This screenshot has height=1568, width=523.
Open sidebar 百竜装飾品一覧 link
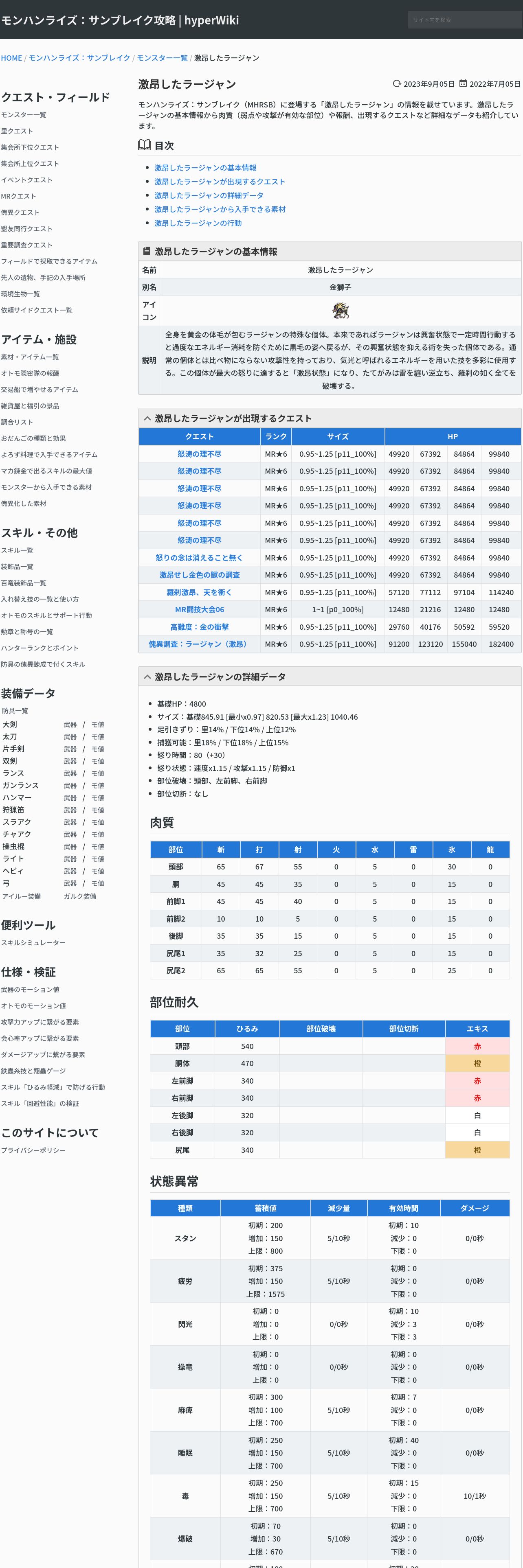[x=23, y=583]
